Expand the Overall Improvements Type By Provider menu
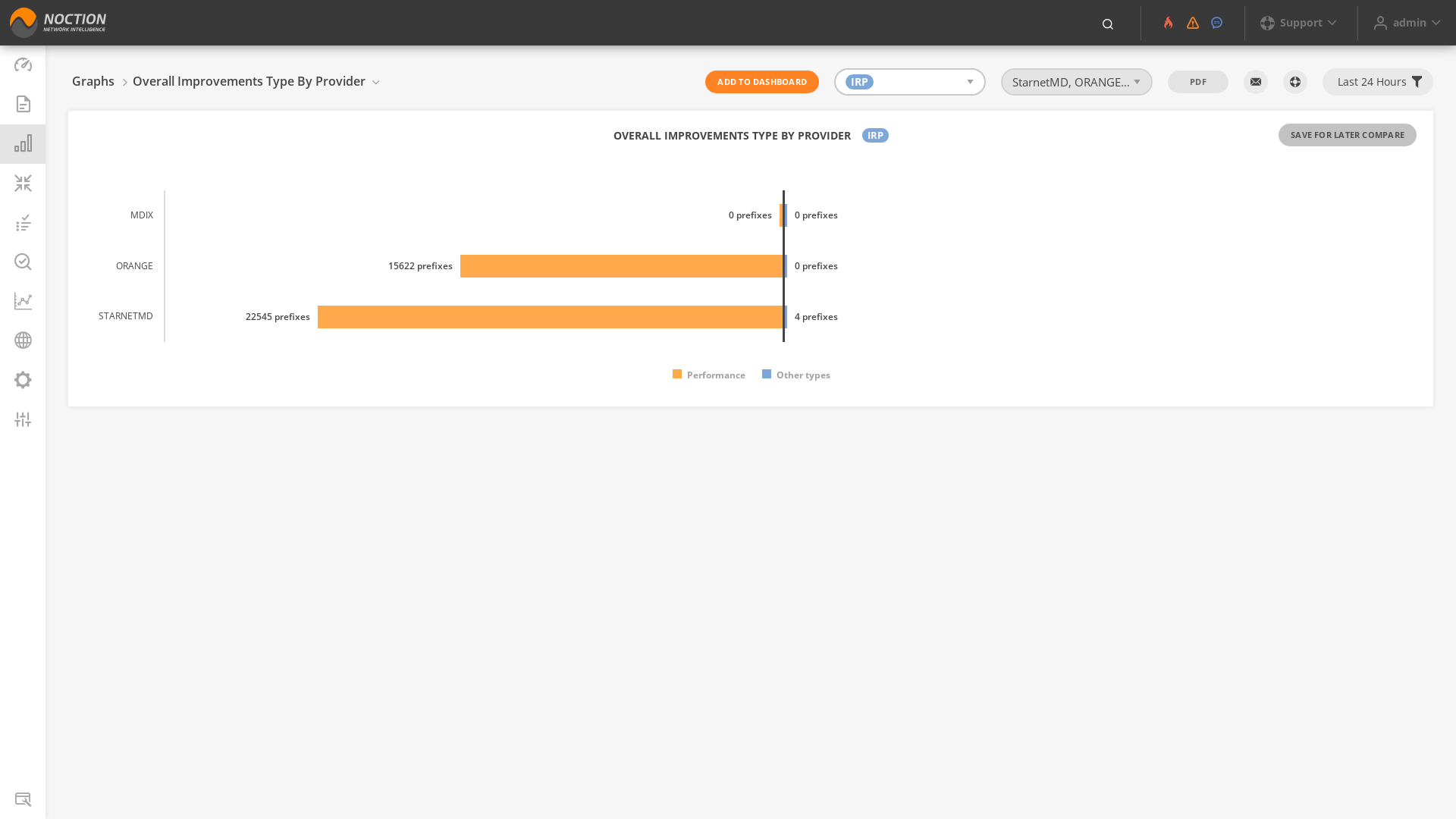1456x819 pixels. click(256, 81)
